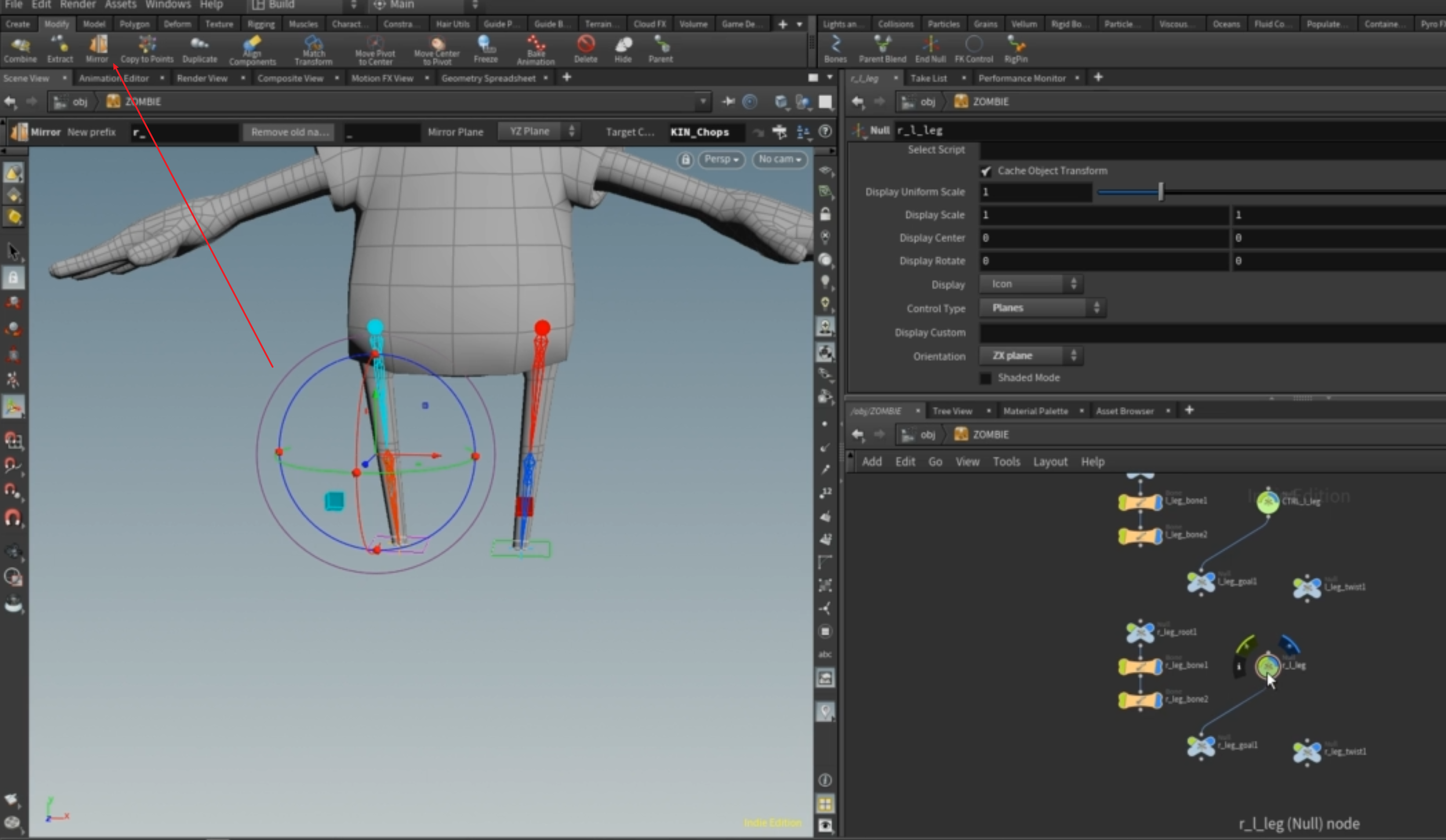Click the CTRL_l_leg null node

[x=1268, y=502]
